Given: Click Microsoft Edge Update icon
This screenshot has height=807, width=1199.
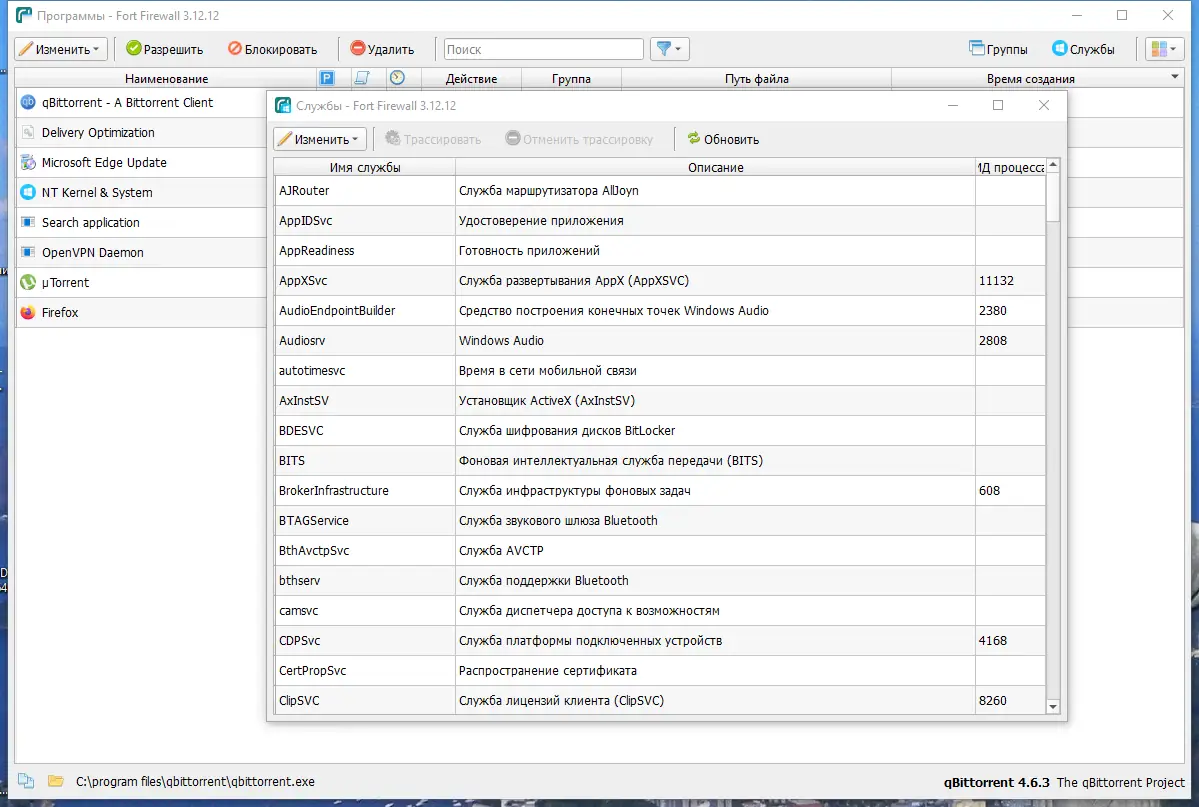Looking at the screenshot, I should pyautogui.click(x=28, y=162).
